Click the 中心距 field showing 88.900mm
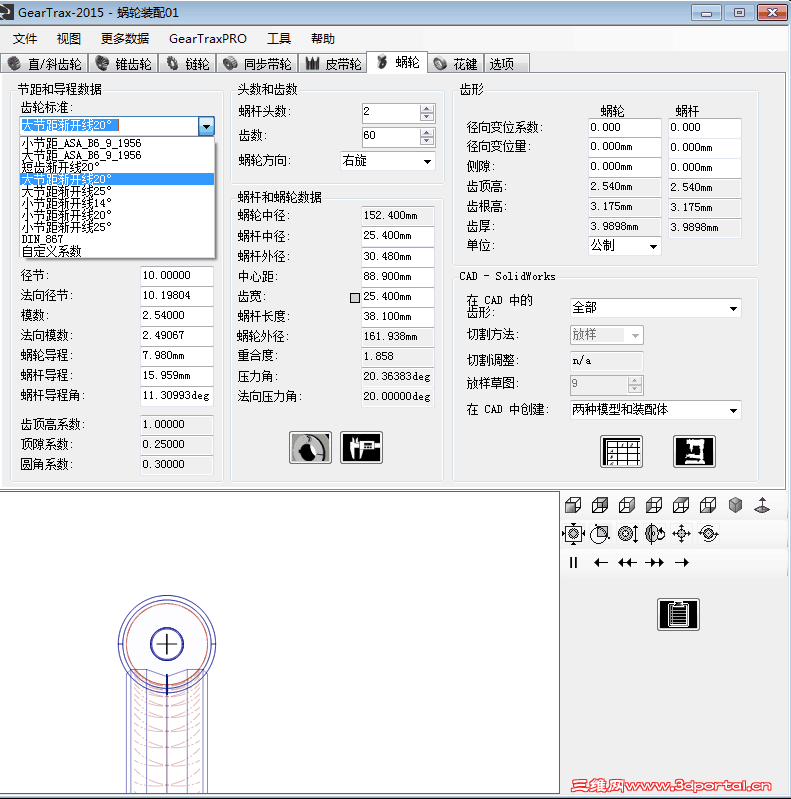 pos(398,277)
